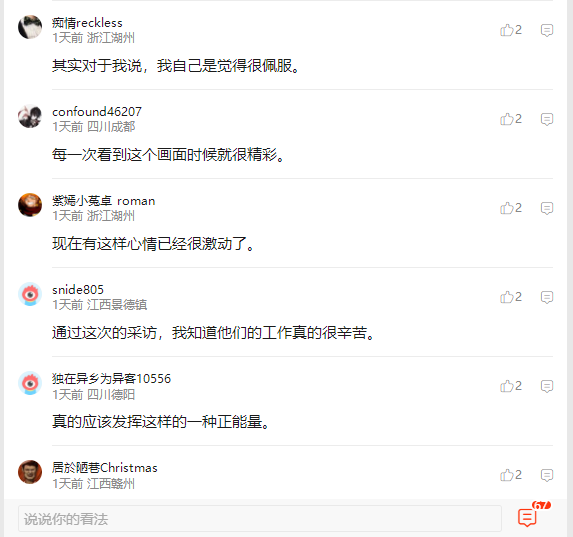Open 痴情reckless's profile avatar
Viewport: 573px width, 537px height.
tap(30, 27)
